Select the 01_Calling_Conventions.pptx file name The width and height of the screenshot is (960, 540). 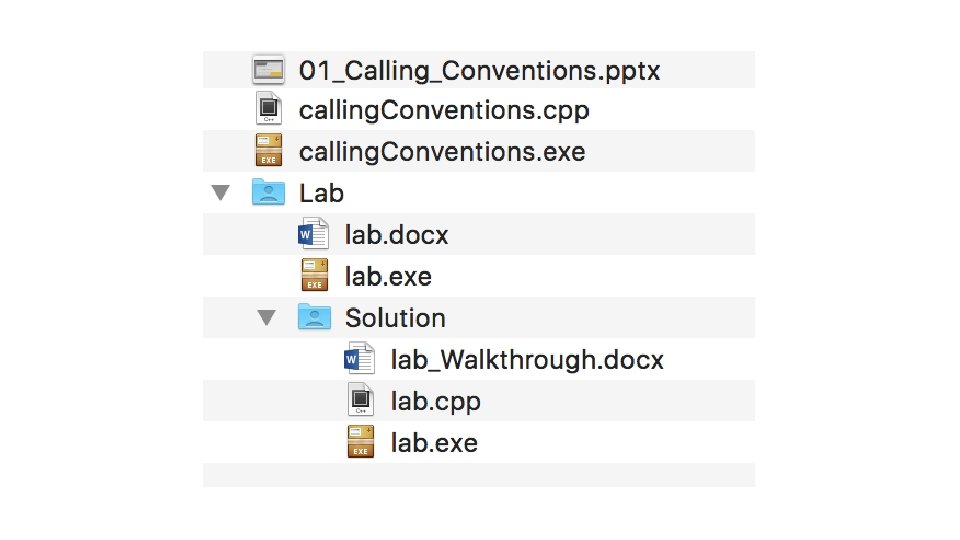480,71
